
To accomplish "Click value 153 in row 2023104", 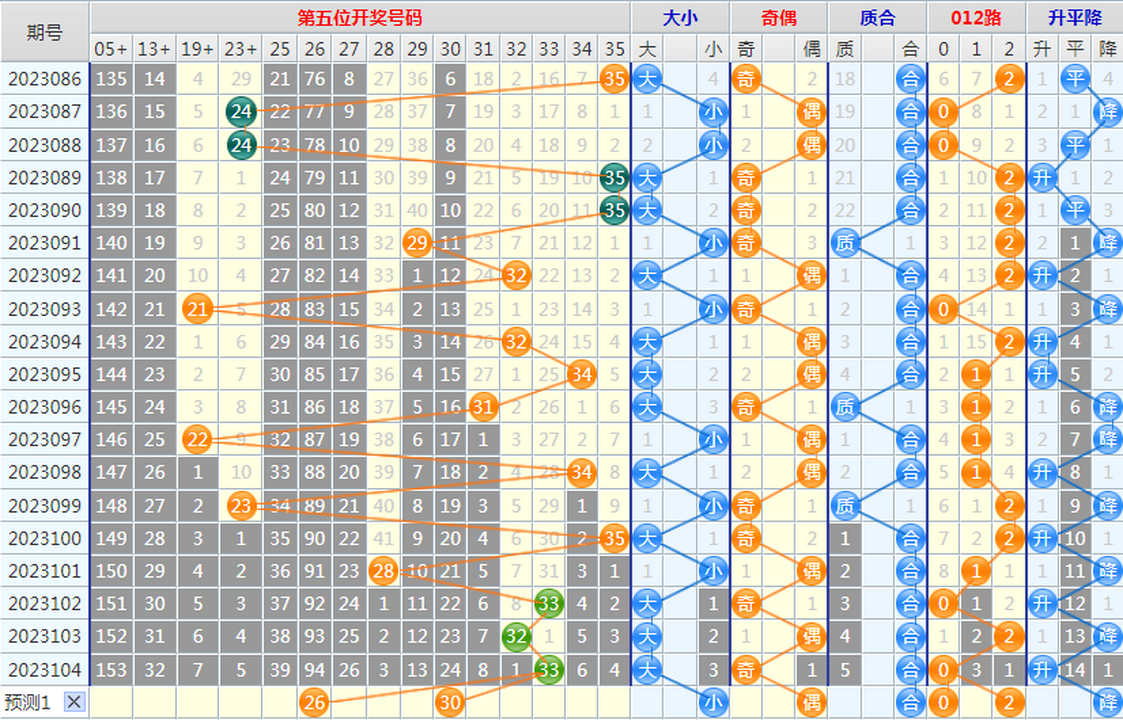I will [111, 671].
